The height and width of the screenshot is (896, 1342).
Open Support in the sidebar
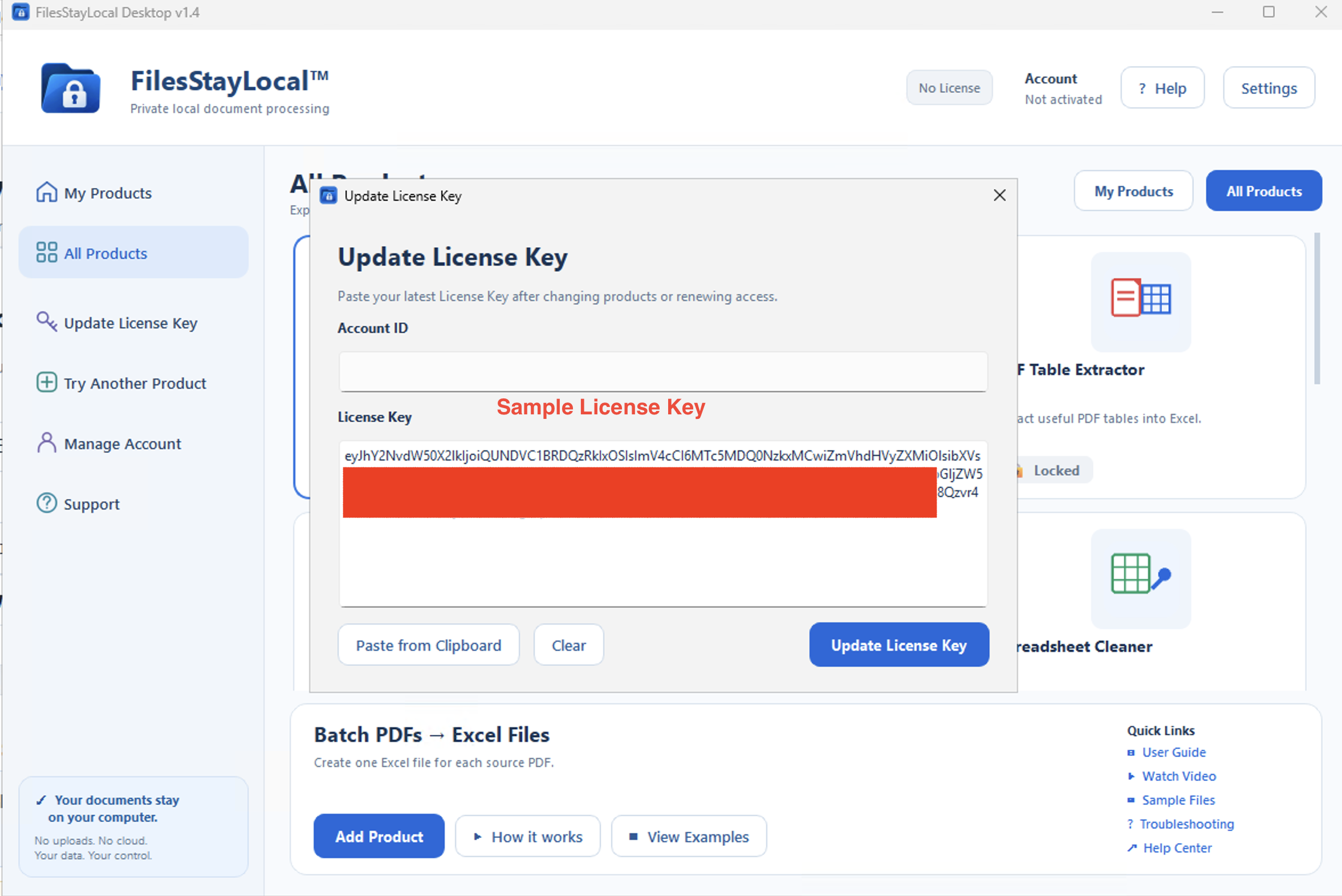(x=134, y=504)
